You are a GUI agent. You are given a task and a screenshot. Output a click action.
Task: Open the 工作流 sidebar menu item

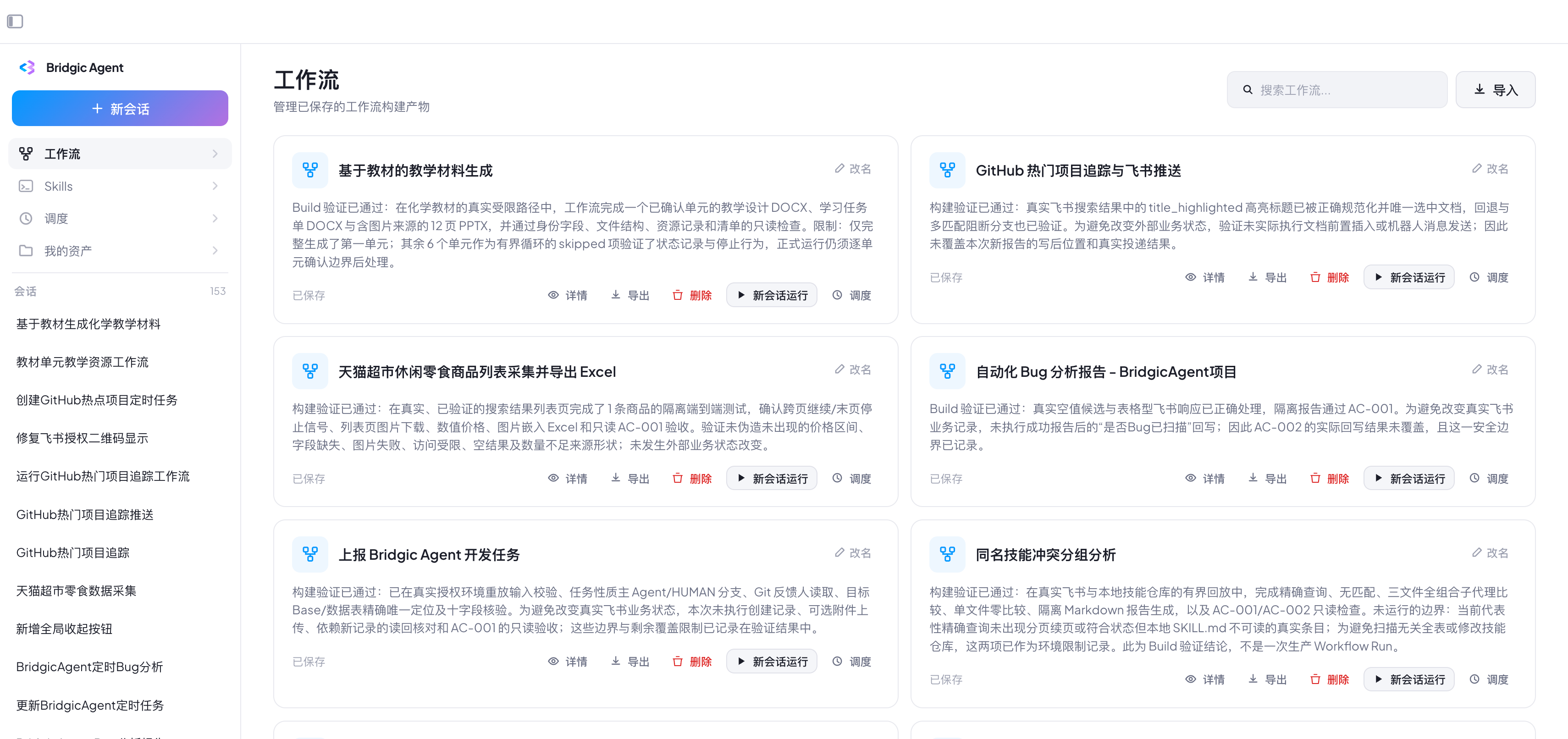[x=120, y=154]
